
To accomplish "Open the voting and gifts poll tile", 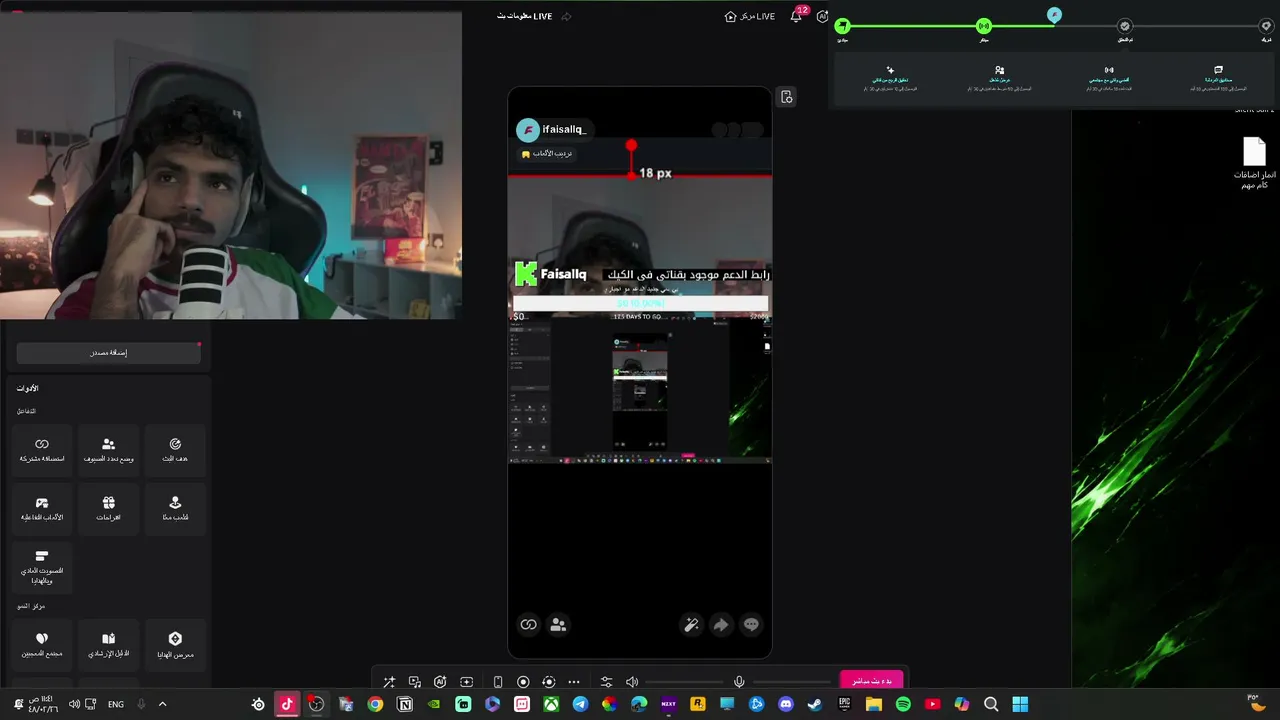I will [x=42, y=567].
